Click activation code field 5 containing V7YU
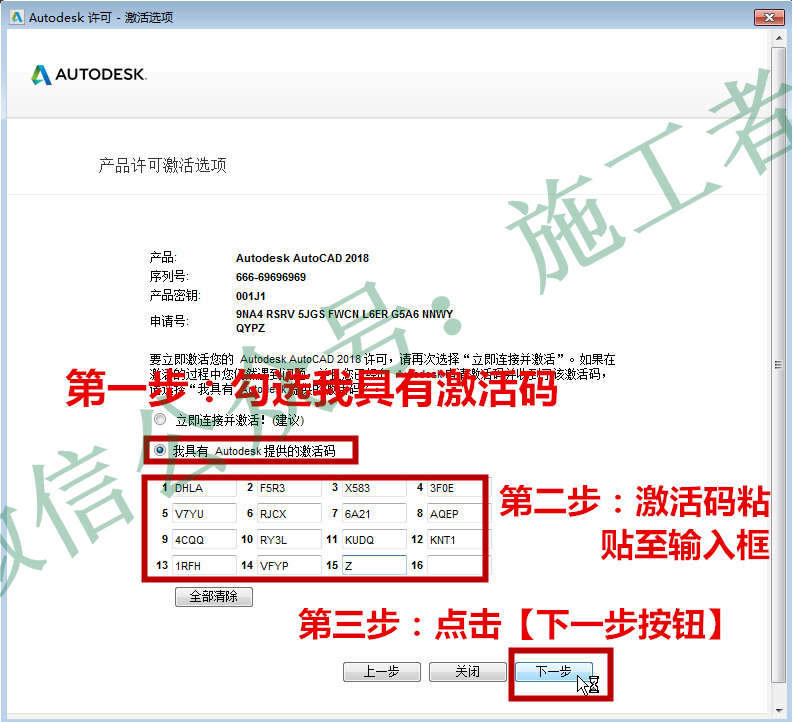This screenshot has width=792, height=722. coord(204,514)
